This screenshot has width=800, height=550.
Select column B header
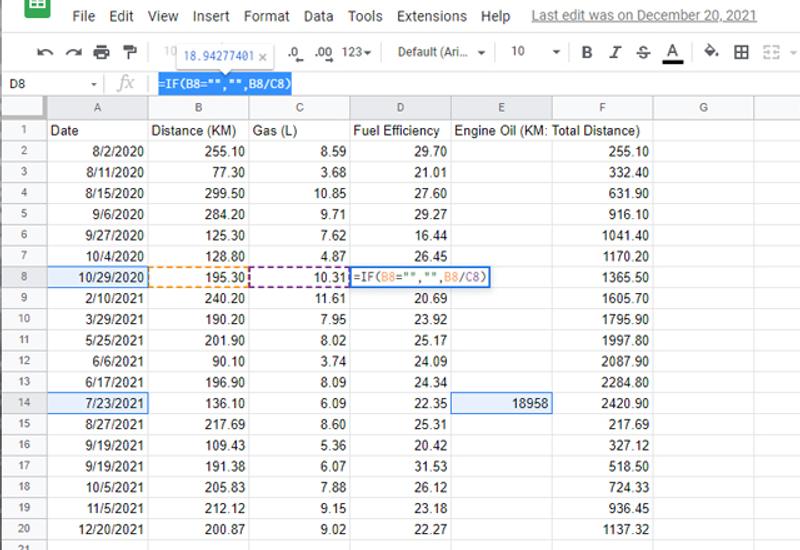pyautogui.click(x=198, y=108)
